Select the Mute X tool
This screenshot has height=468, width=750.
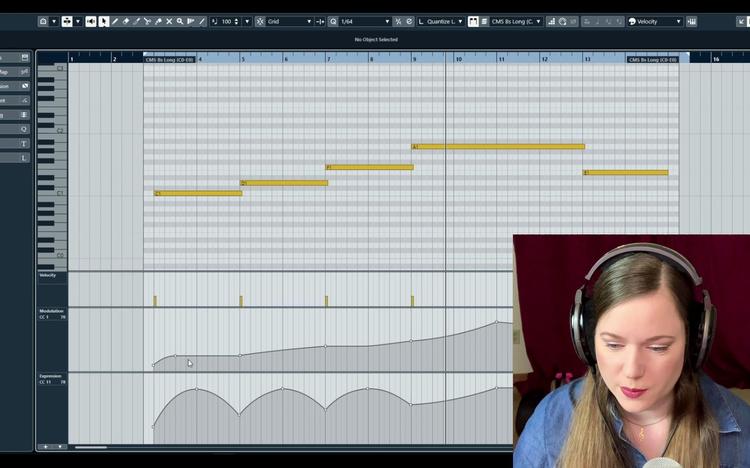[169, 22]
